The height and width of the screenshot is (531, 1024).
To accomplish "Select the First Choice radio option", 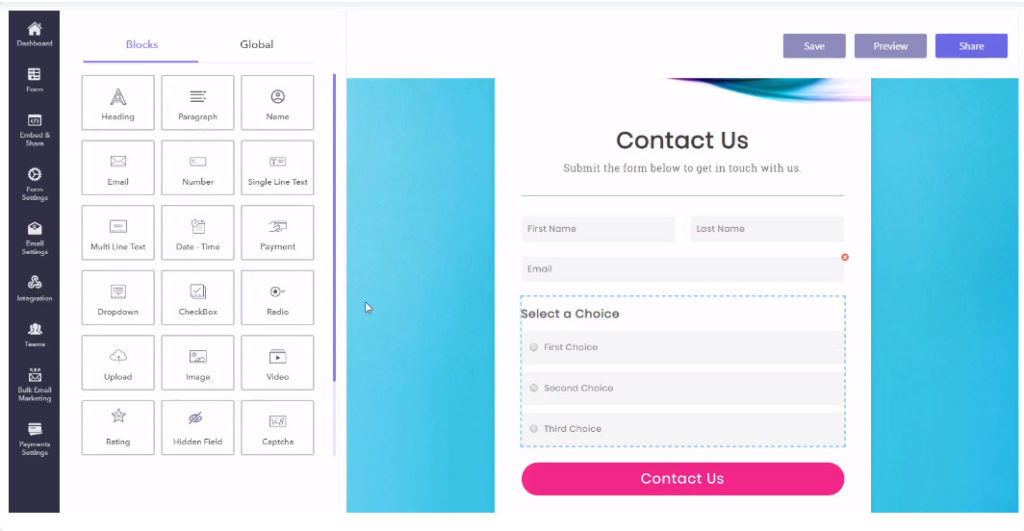I will [x=534, y=347].
